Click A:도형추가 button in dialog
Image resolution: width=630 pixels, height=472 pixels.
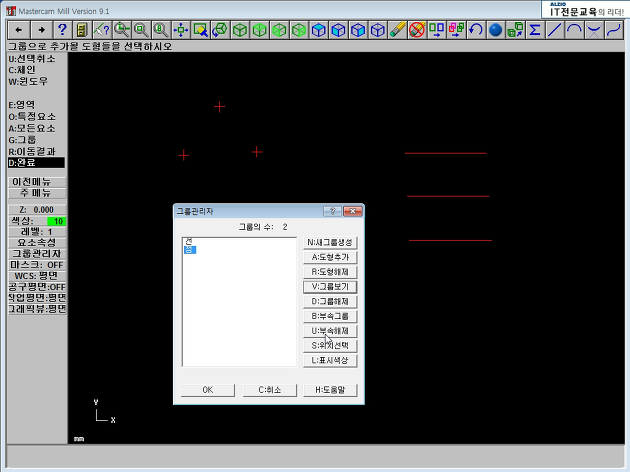(330, 257)
